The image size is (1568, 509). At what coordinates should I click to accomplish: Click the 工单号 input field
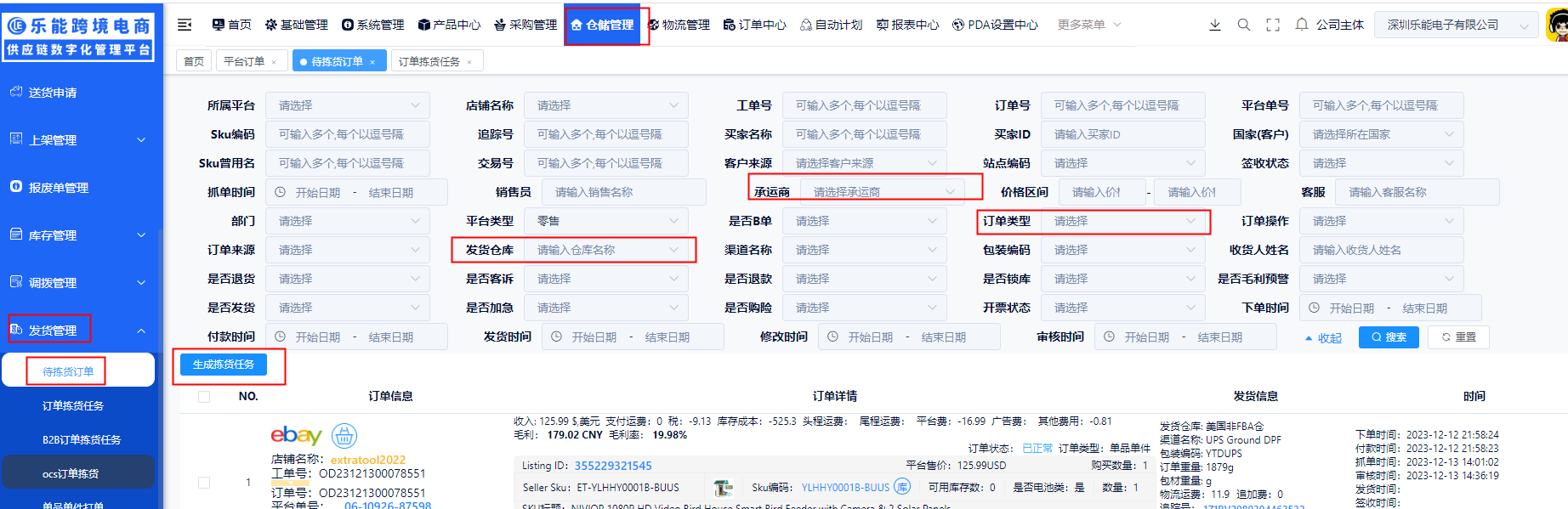click(x=863, y=105)
